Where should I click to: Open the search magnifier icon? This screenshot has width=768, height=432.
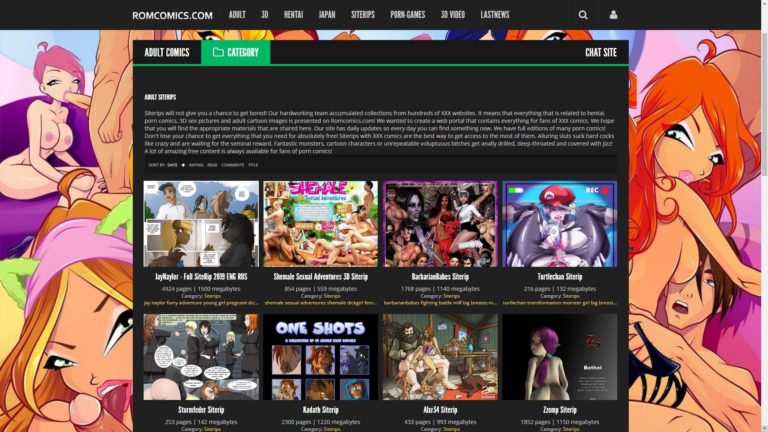click(x=583, y=15)
